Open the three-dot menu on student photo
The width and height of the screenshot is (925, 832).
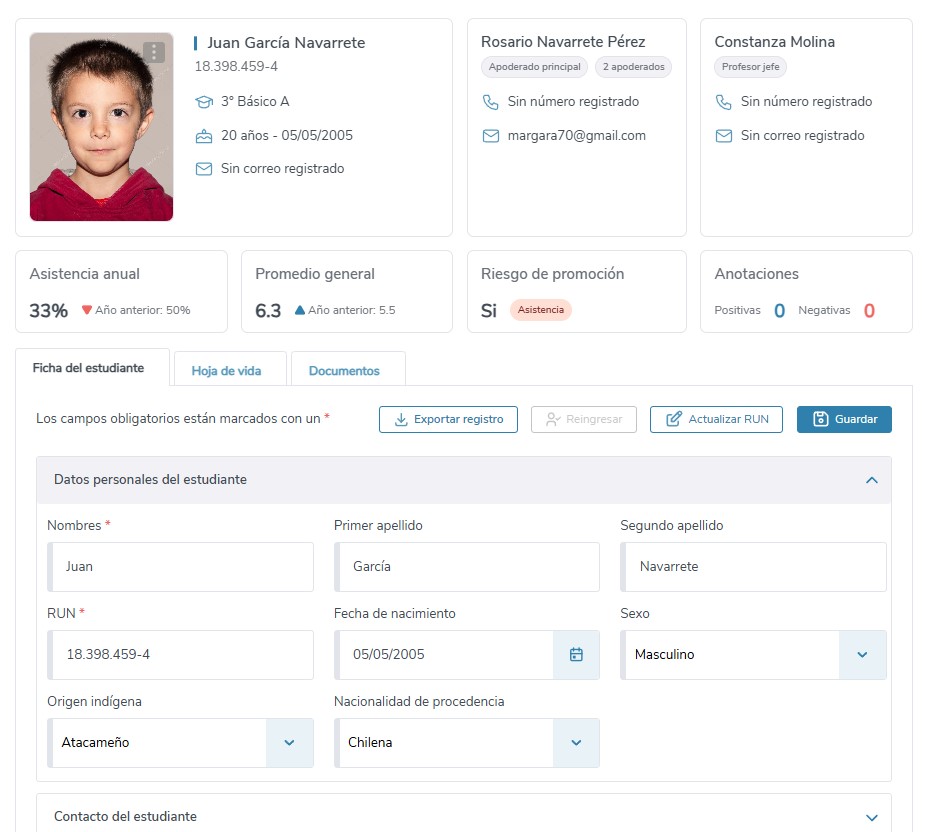[x=154, y=53]
